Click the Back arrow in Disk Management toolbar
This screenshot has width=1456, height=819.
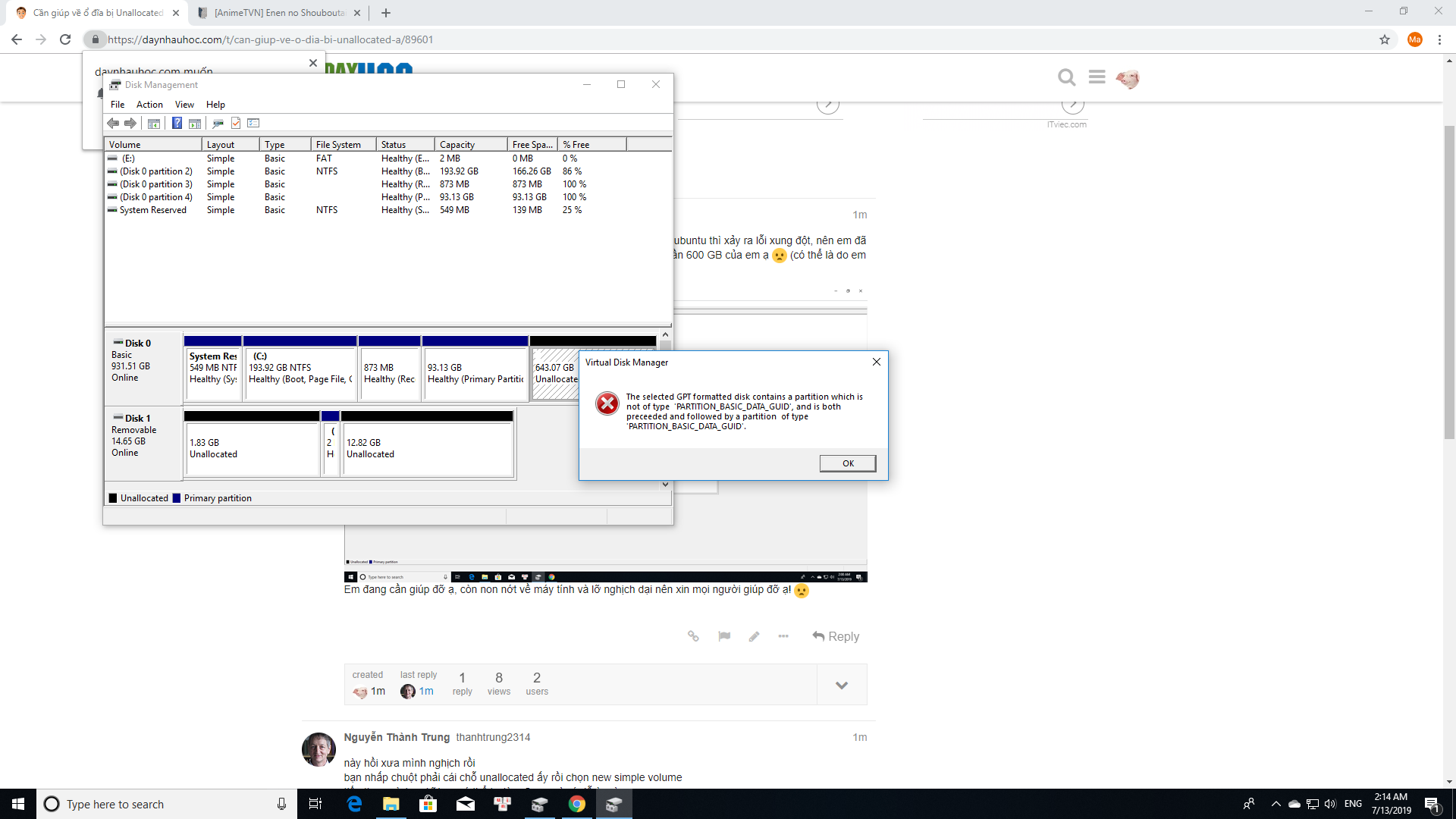point(113,123)
